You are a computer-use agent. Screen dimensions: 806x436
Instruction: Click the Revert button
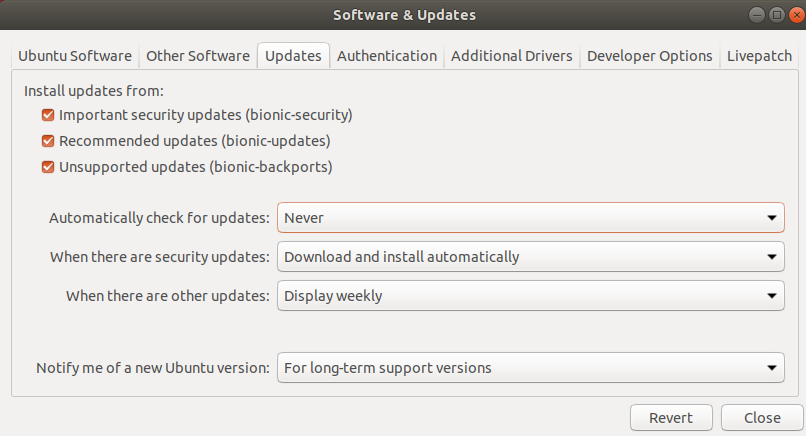pyautogui.click(x=671, y=417)
